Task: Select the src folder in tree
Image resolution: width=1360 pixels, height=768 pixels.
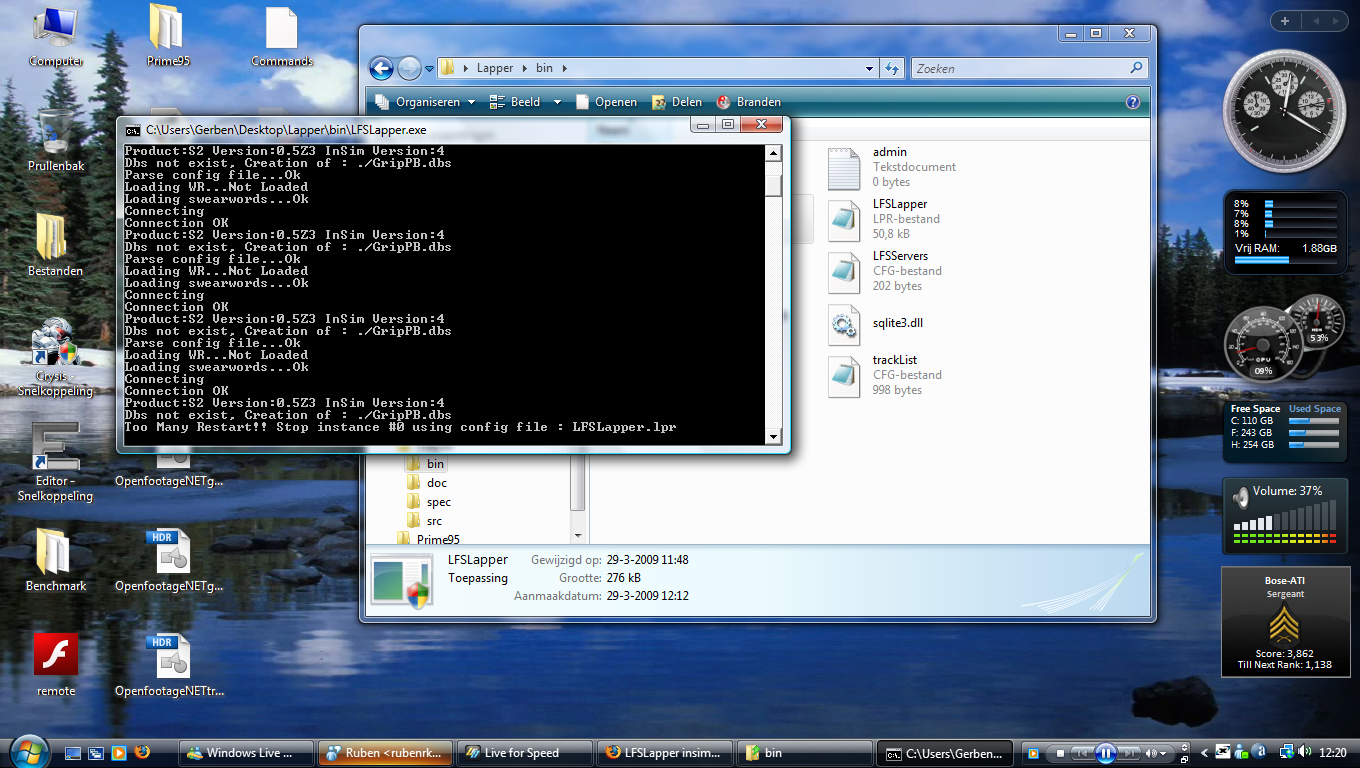Action: (x=425, y=521)
